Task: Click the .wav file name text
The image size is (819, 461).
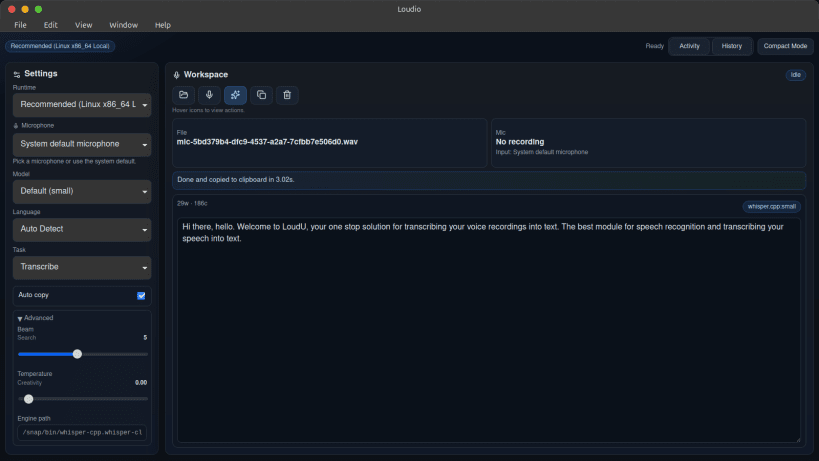Action: (x=267, y=142)
